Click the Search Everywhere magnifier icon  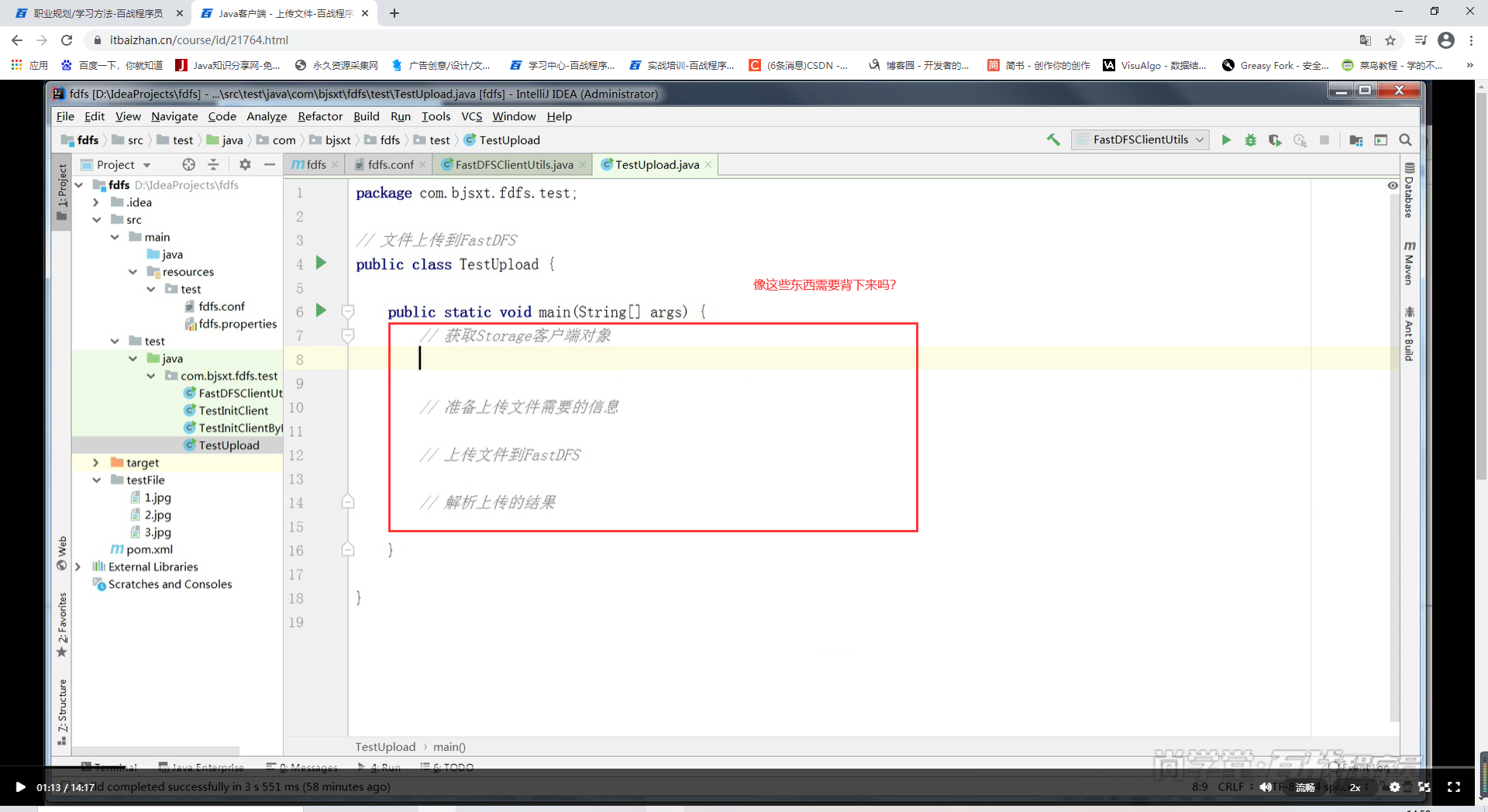click(1405, 139)
